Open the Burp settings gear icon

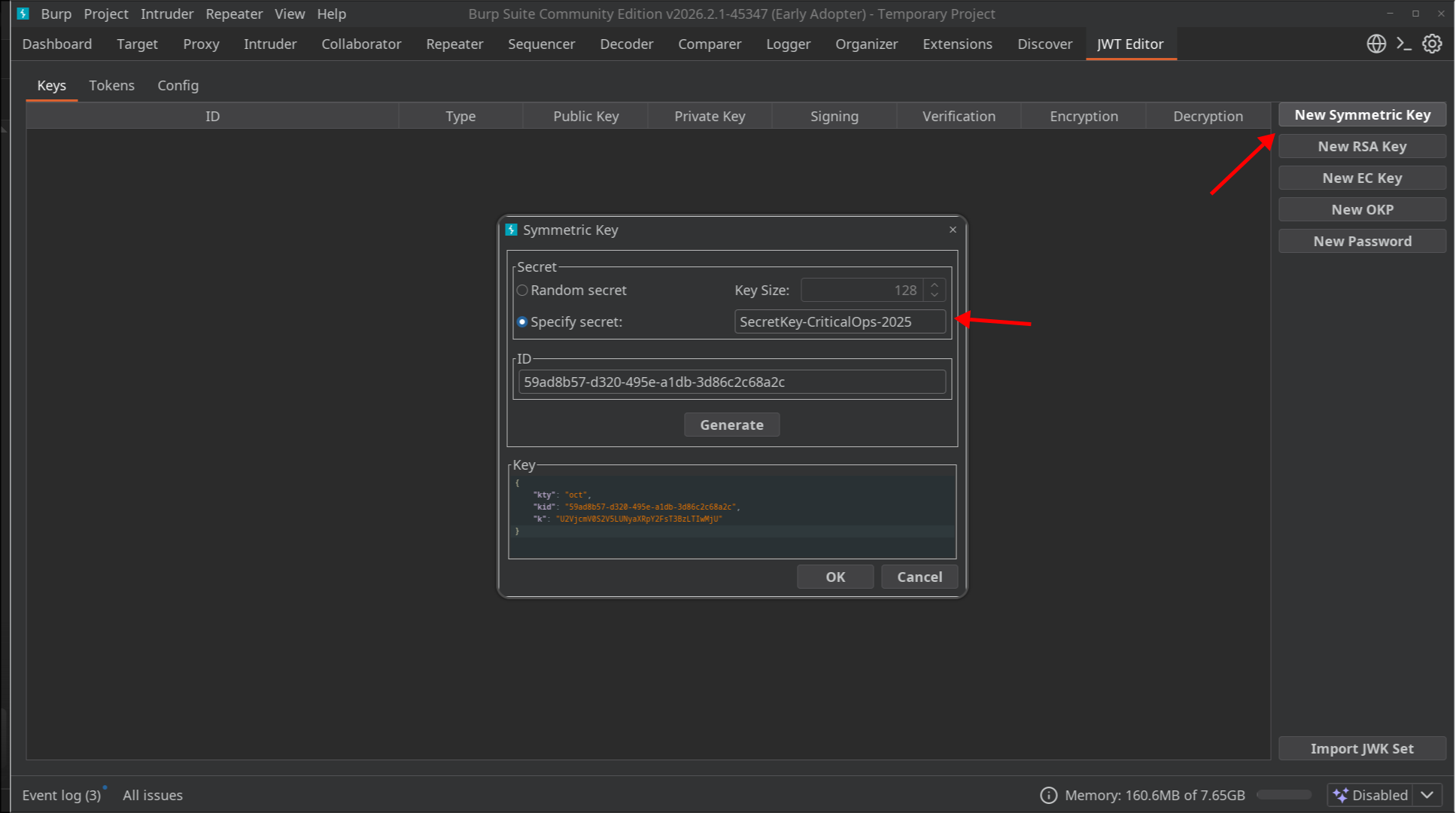1432,44
